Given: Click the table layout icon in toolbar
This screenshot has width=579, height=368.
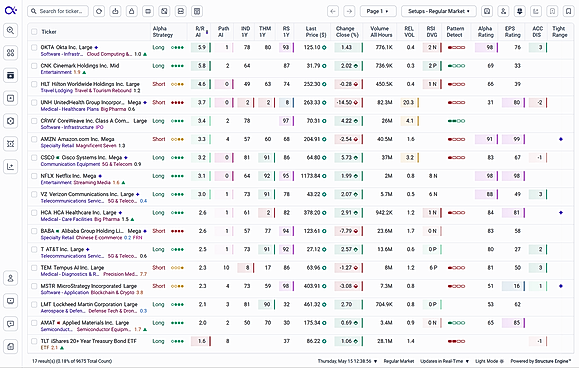Looking at the screenshot, I should [x=197, y=11].
